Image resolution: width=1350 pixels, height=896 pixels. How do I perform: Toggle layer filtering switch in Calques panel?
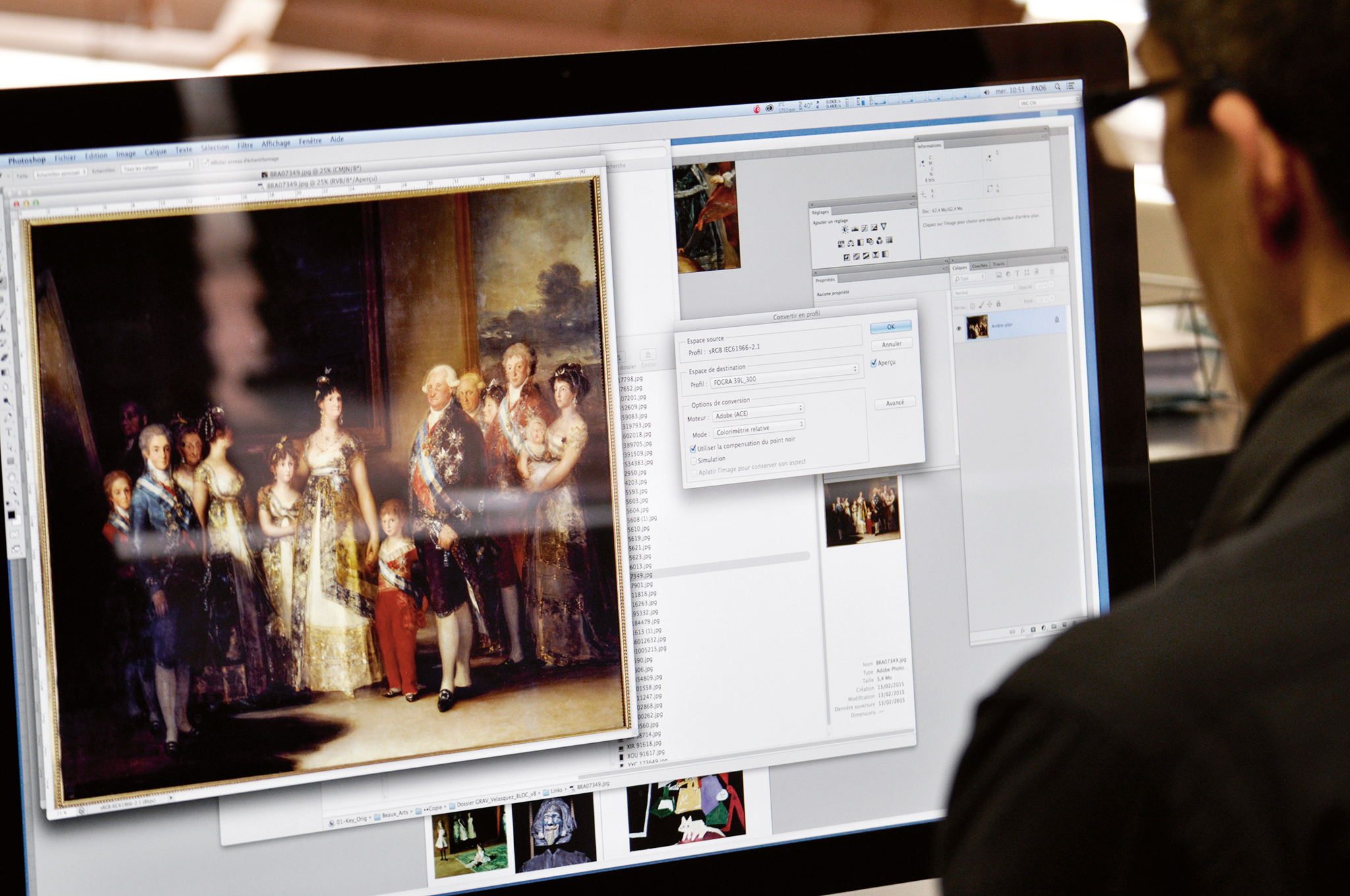(x=1052, y=271)
